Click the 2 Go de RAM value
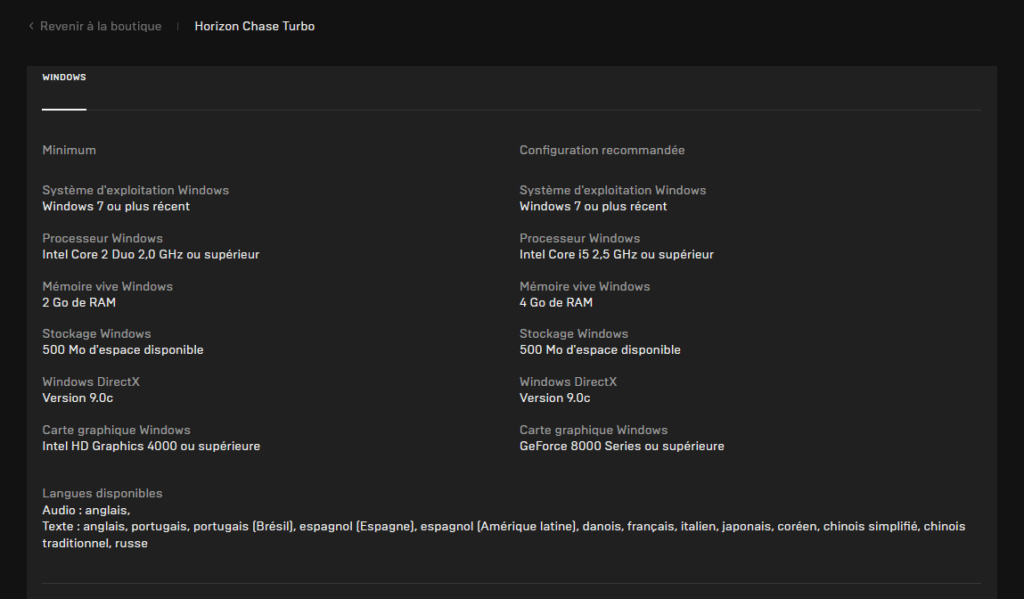The width and height of the screenshot is (1024, 599). [79, 302]
